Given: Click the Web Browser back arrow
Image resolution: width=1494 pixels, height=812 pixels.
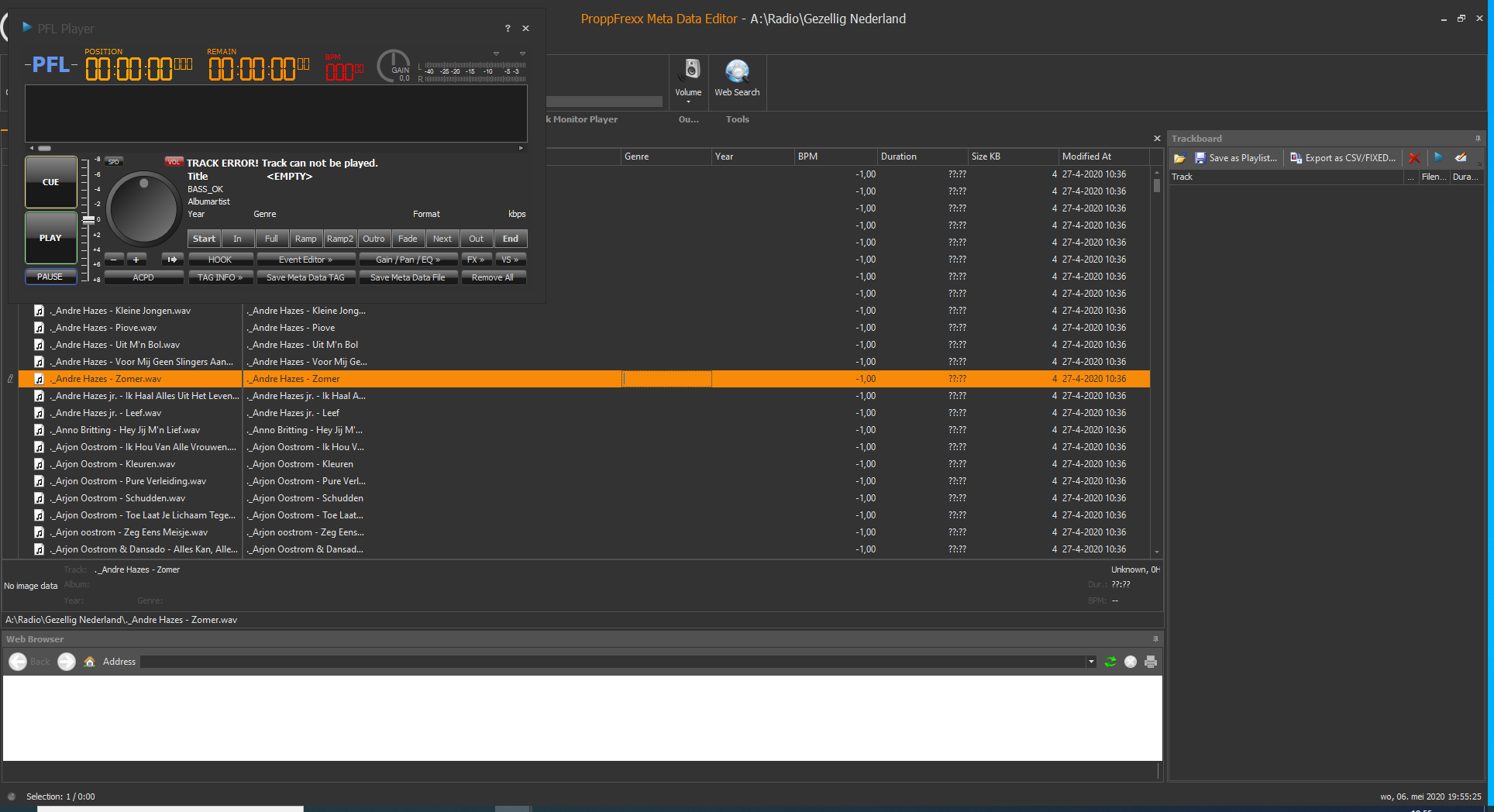Looking at the screenshot, I should point(18,662).
